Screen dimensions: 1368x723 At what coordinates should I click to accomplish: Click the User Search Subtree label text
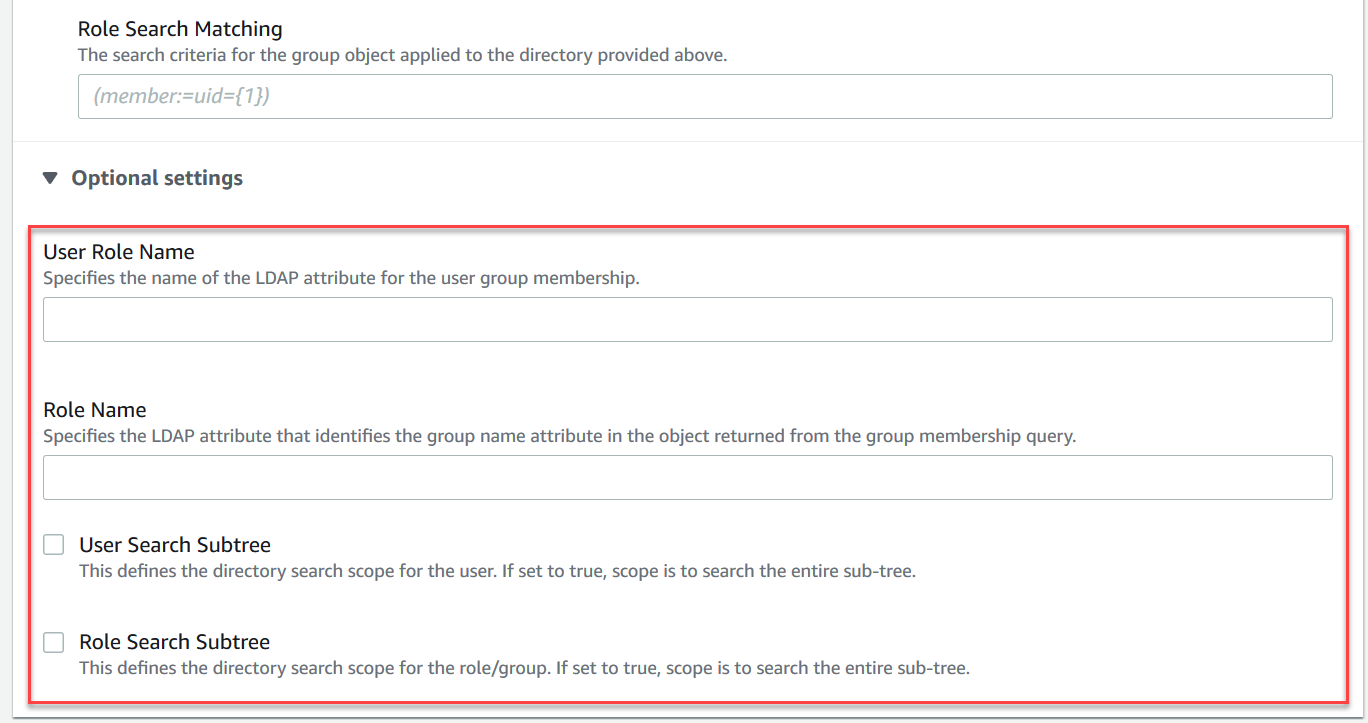[x=175, y=544]
